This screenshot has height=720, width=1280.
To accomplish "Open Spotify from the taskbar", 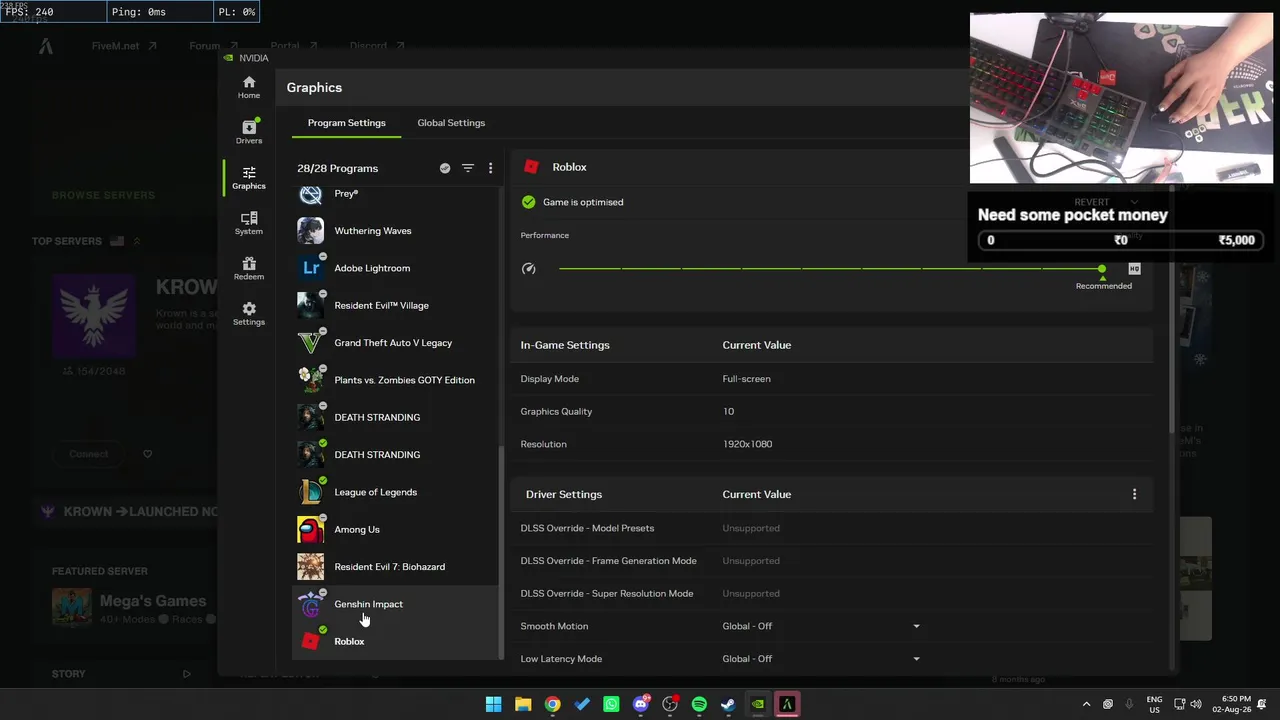I will pos(699,704).
